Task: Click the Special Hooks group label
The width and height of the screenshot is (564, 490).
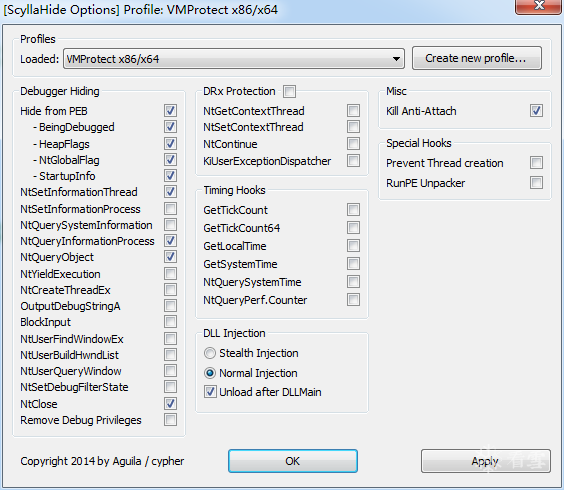Action: [419, 143]
